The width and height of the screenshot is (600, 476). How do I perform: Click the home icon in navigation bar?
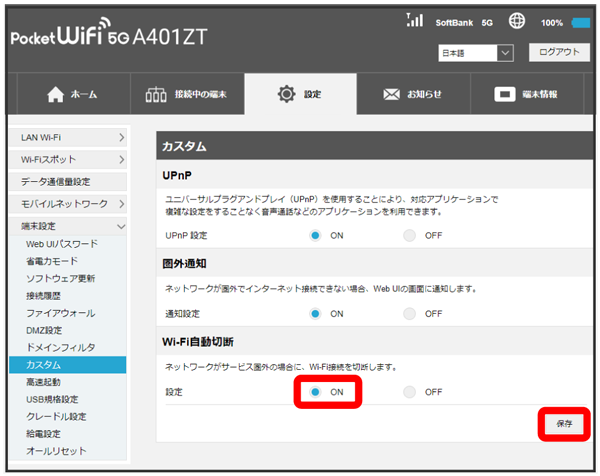56,95
